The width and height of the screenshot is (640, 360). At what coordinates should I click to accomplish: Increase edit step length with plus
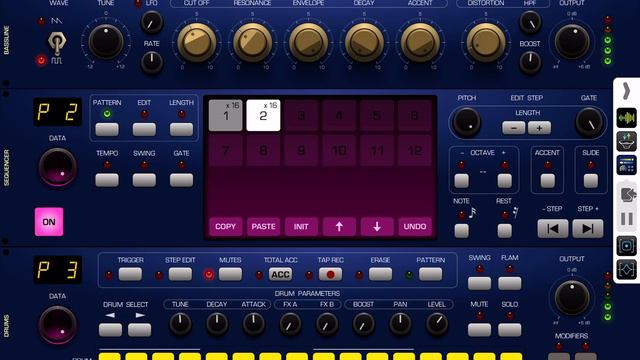pos(539,128)
